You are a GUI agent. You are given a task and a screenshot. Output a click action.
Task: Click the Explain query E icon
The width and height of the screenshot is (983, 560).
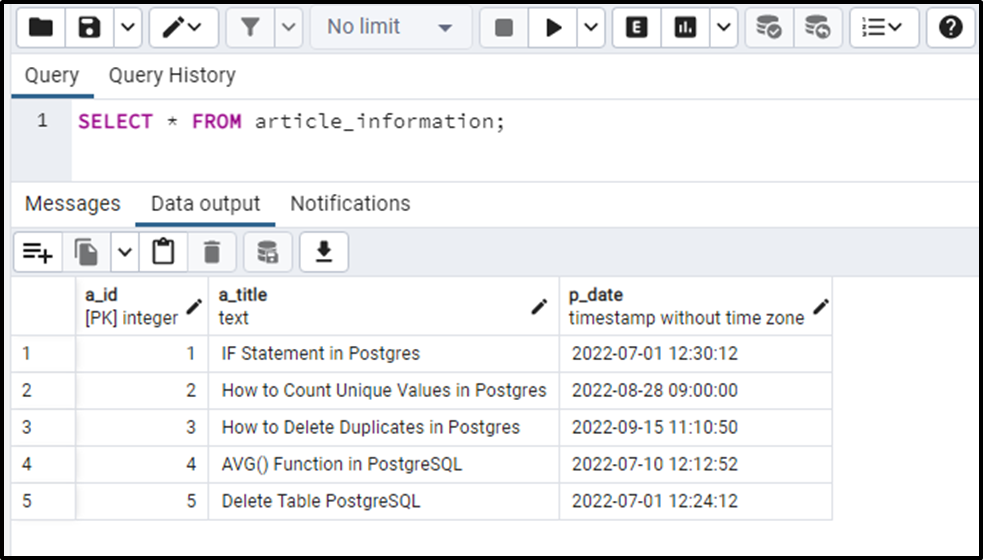tap(636, 28)
